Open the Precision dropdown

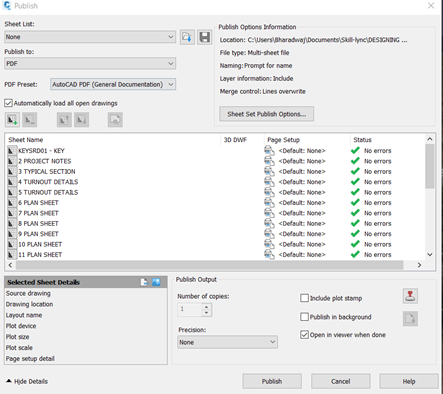click(x=227, y=342)
